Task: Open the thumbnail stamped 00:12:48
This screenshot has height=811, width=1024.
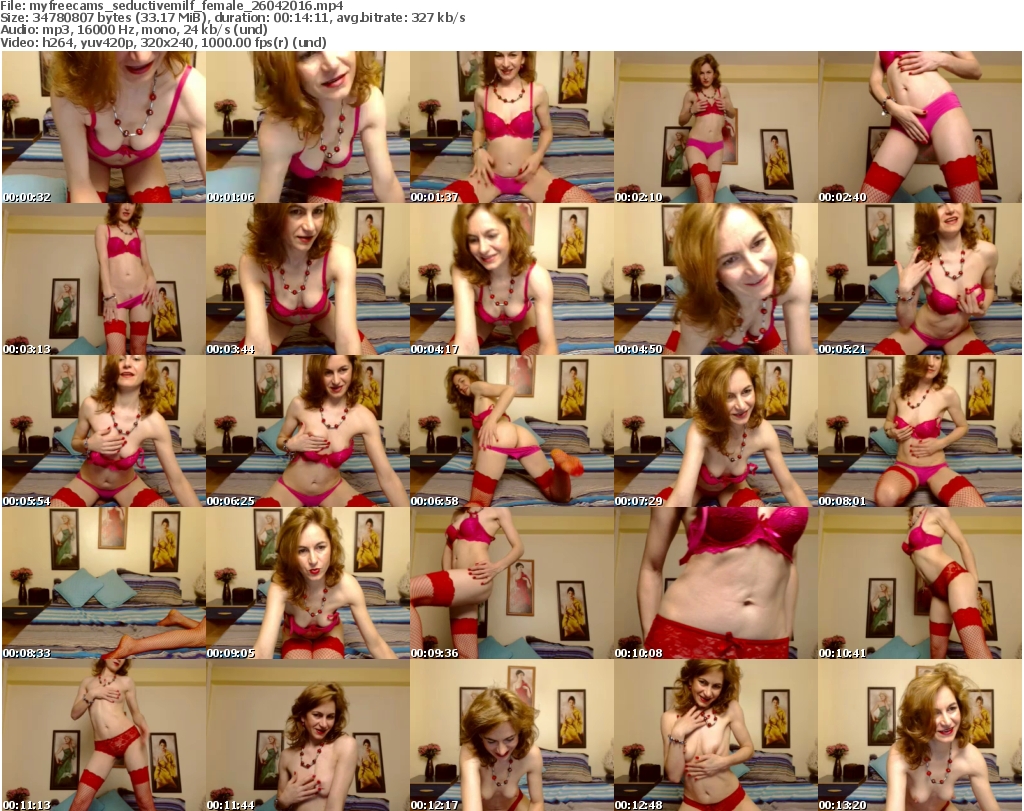Action: click(x=716, y=735)
